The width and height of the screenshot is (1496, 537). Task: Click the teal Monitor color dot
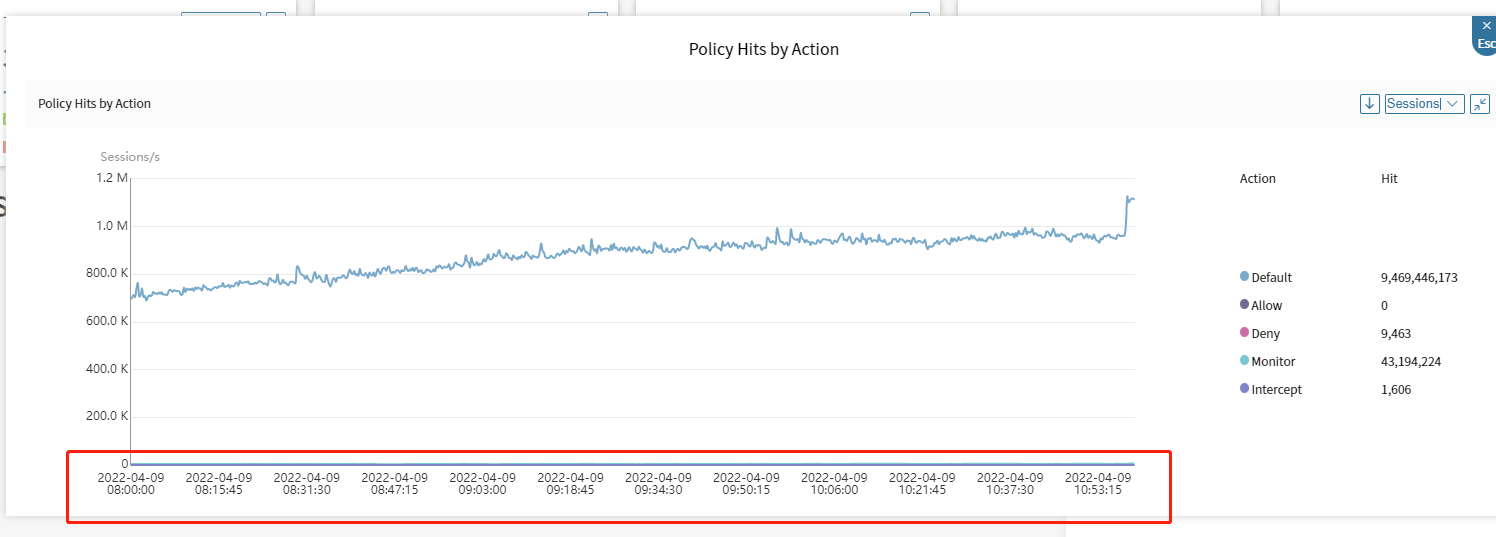click(x=1244, y=361)
